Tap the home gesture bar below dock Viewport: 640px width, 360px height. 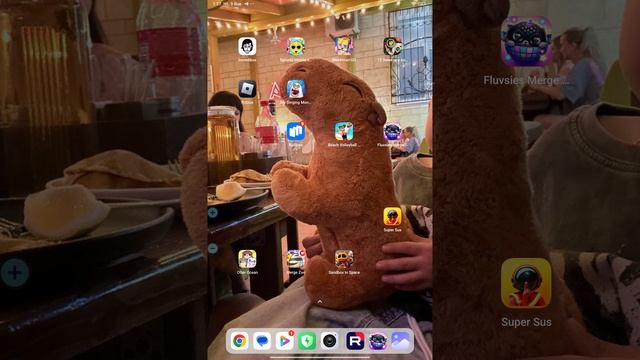tap(320, 357)
